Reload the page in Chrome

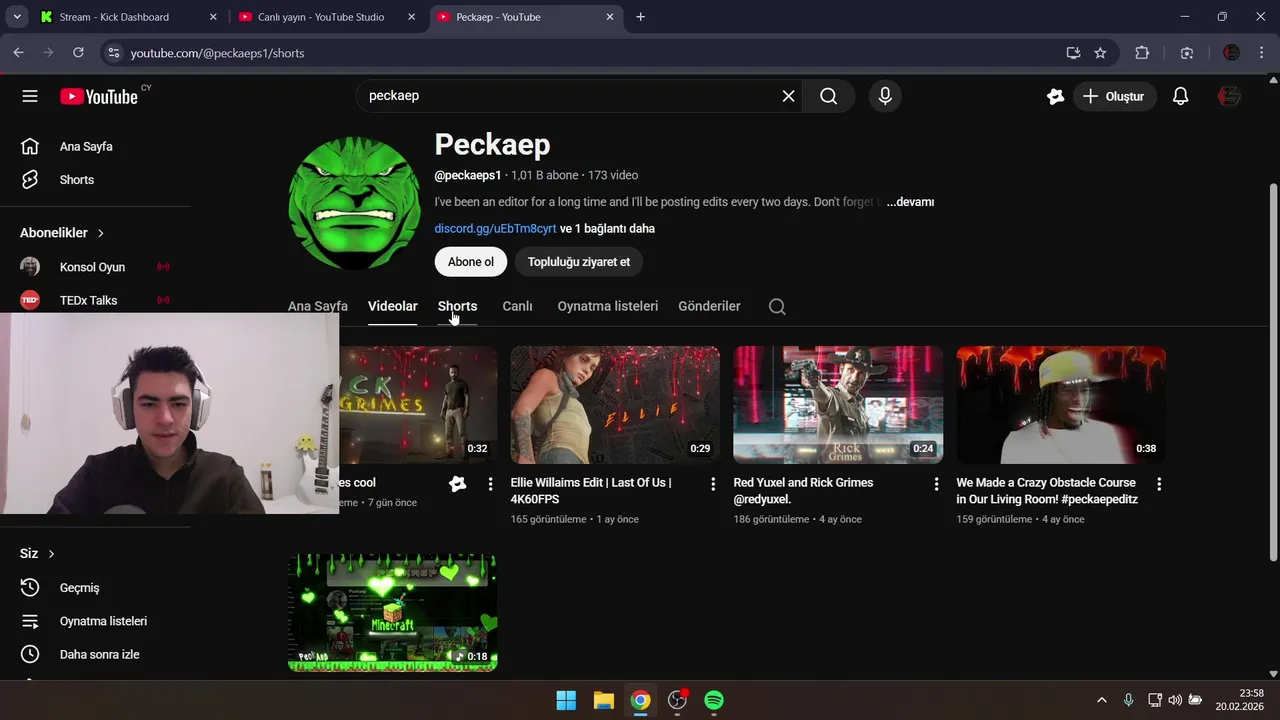[x=78, y=53]
